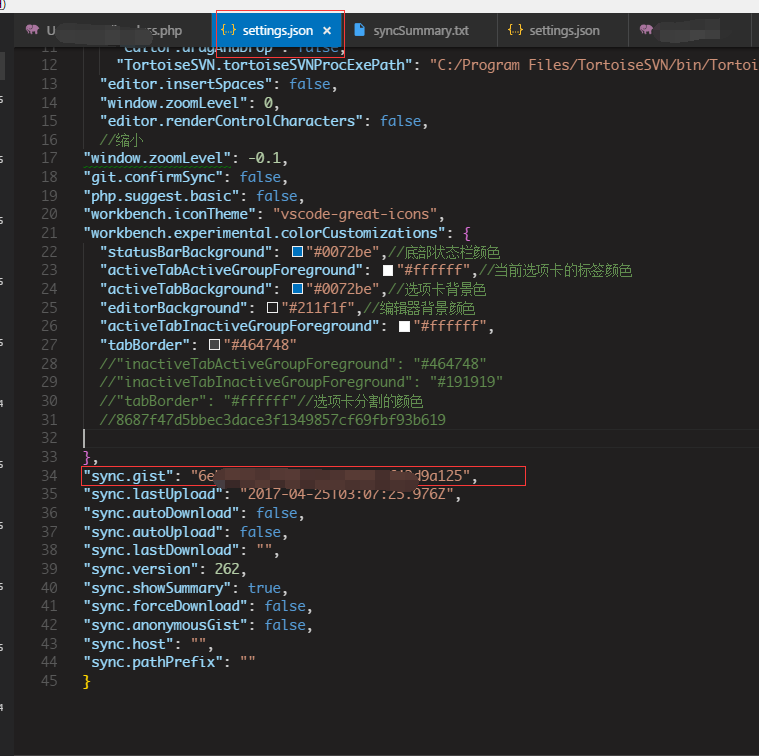This screenshot has width=759, height=756.
Task: Click the "sync.host" key
Action: coord(128,644)
